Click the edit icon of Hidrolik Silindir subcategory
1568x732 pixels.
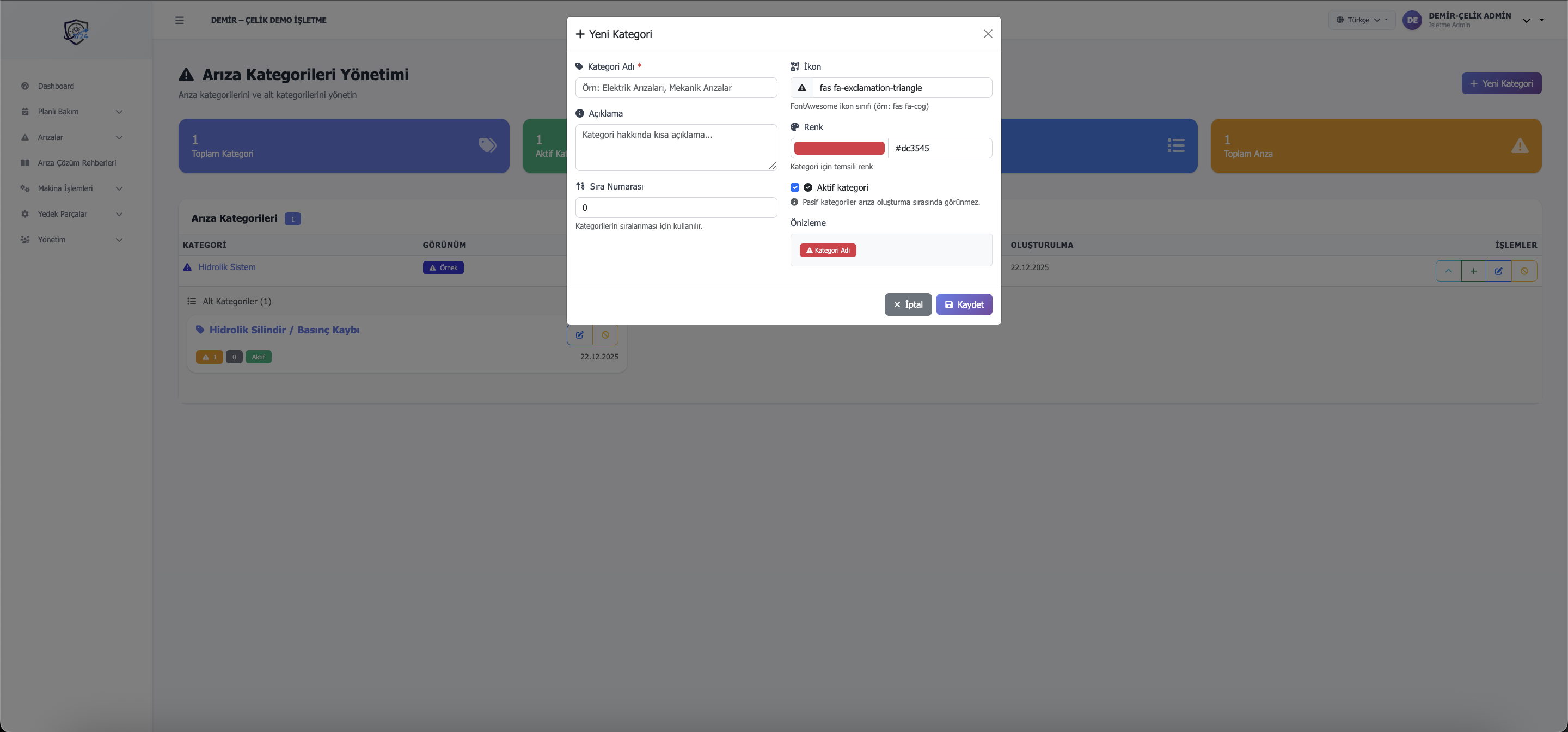pyautogui.click(x=579, y=335)
